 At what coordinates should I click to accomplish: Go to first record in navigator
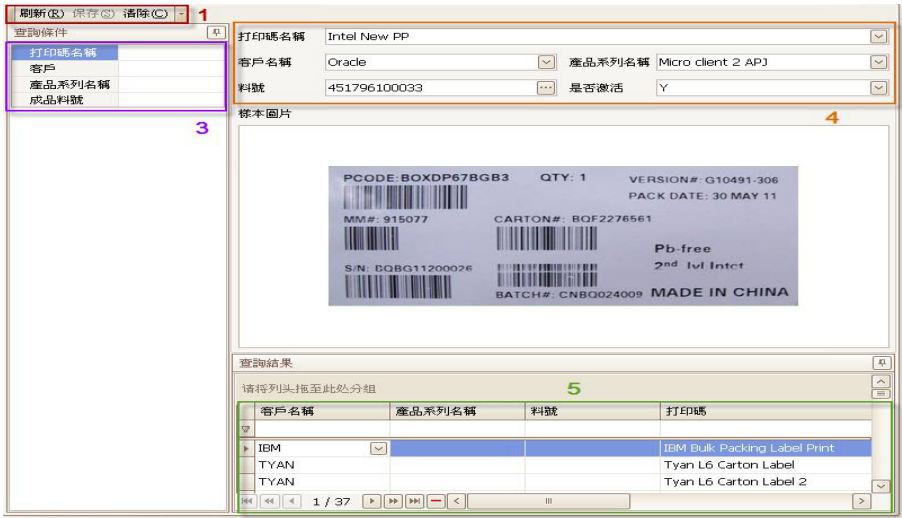pyautogui.click(x=247, y=501)
